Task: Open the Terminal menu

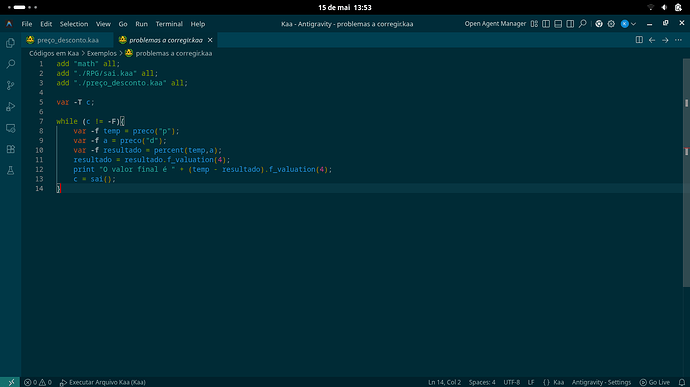Action: [169, 24]
